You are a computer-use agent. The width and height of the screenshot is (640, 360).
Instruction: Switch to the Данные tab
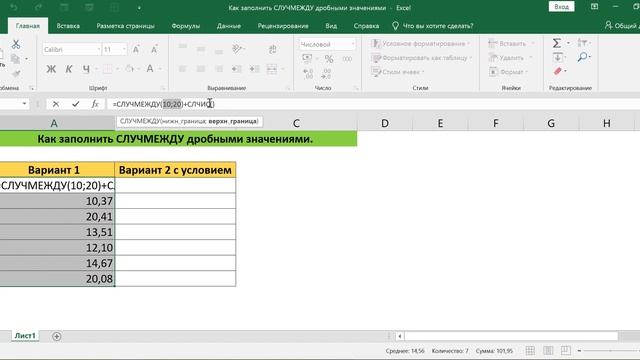tap(229, 26)
